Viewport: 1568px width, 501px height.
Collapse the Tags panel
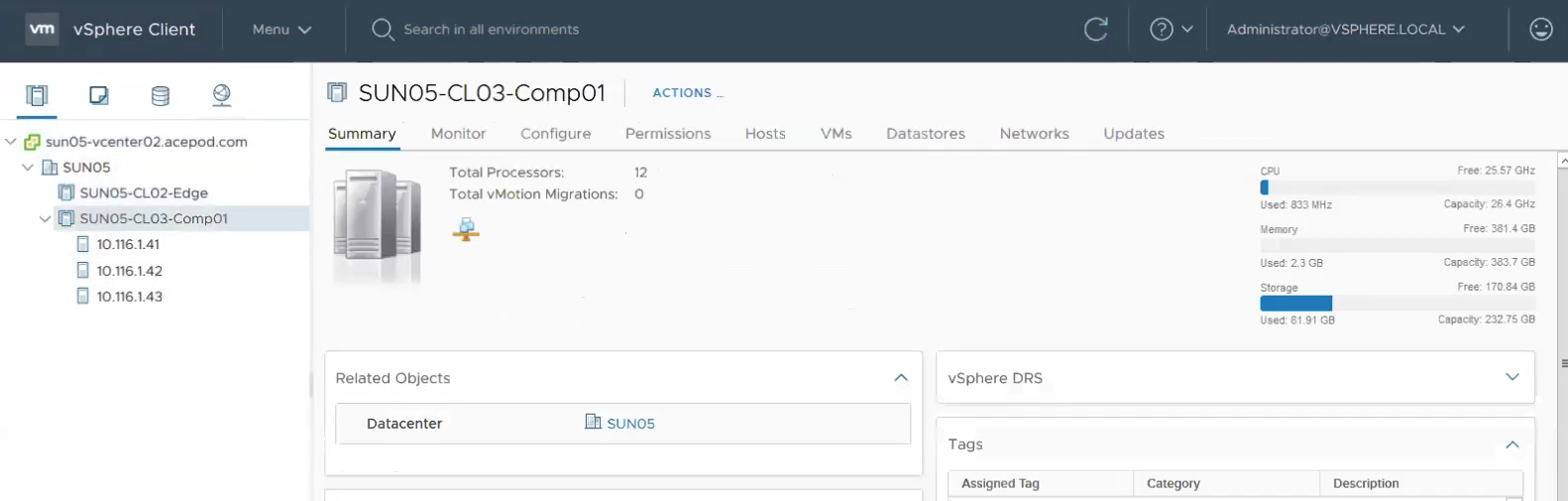(x=1512, y=444)
